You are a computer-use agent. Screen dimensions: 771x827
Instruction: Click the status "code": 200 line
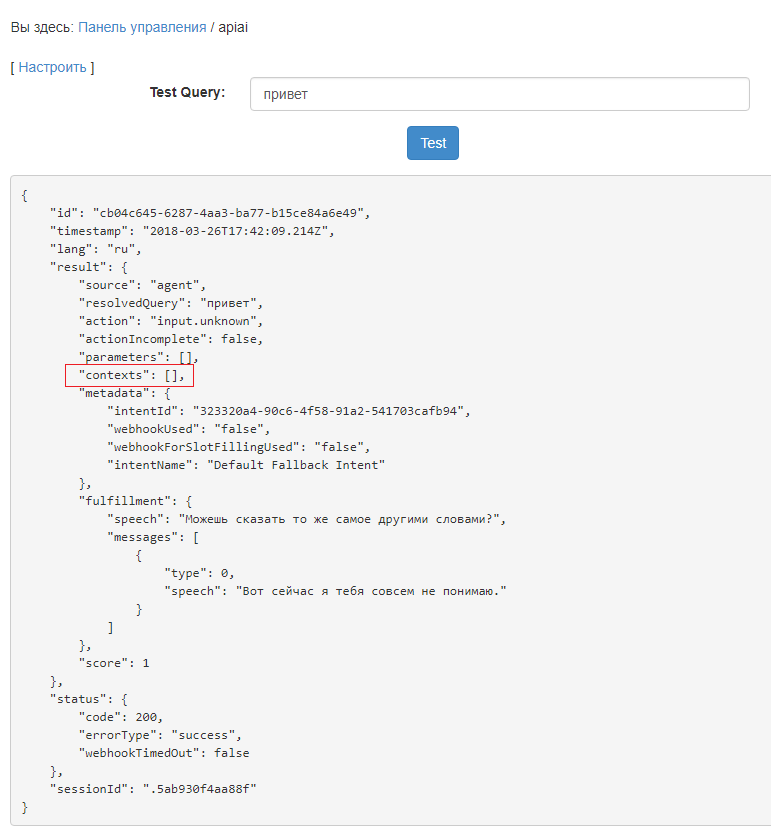click(x=120, y=717)
